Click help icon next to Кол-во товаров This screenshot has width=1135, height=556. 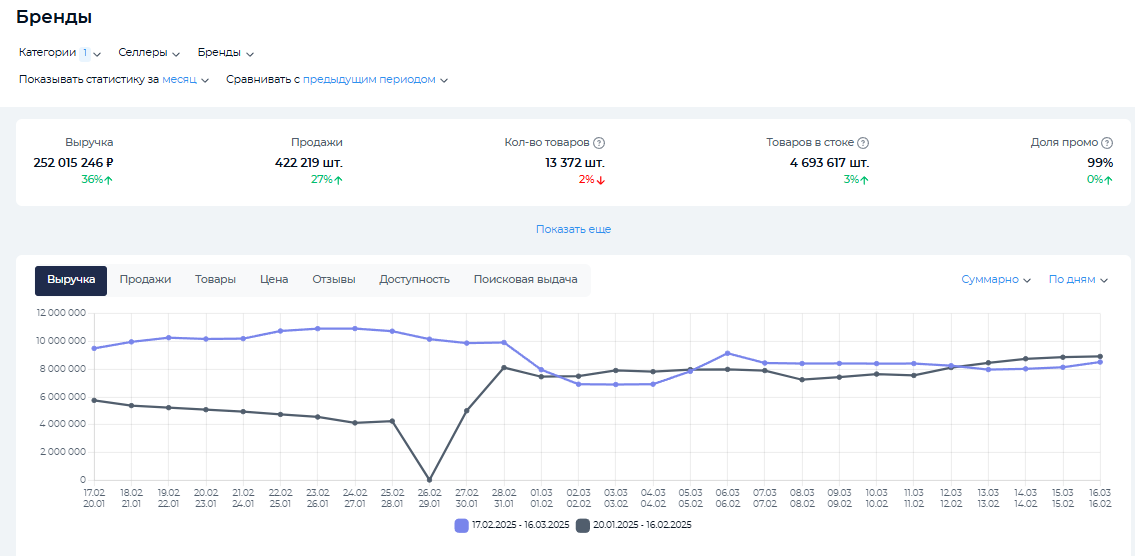tap(599, 143)
